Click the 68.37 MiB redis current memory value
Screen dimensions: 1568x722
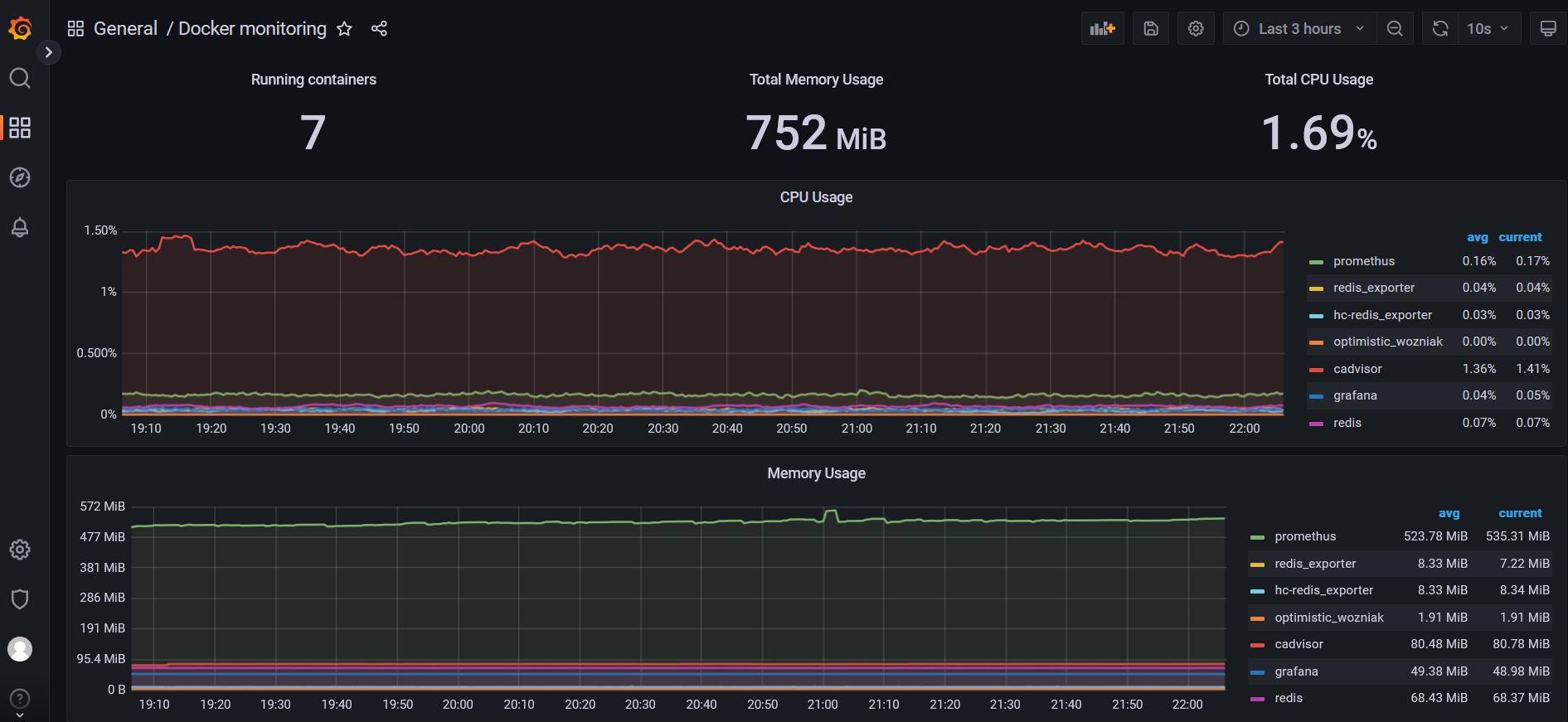point(1521,698)
